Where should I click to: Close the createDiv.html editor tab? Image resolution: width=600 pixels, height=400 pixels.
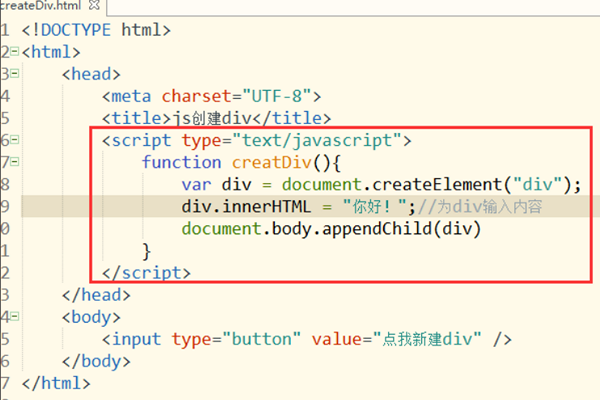[x=94, y=5]
